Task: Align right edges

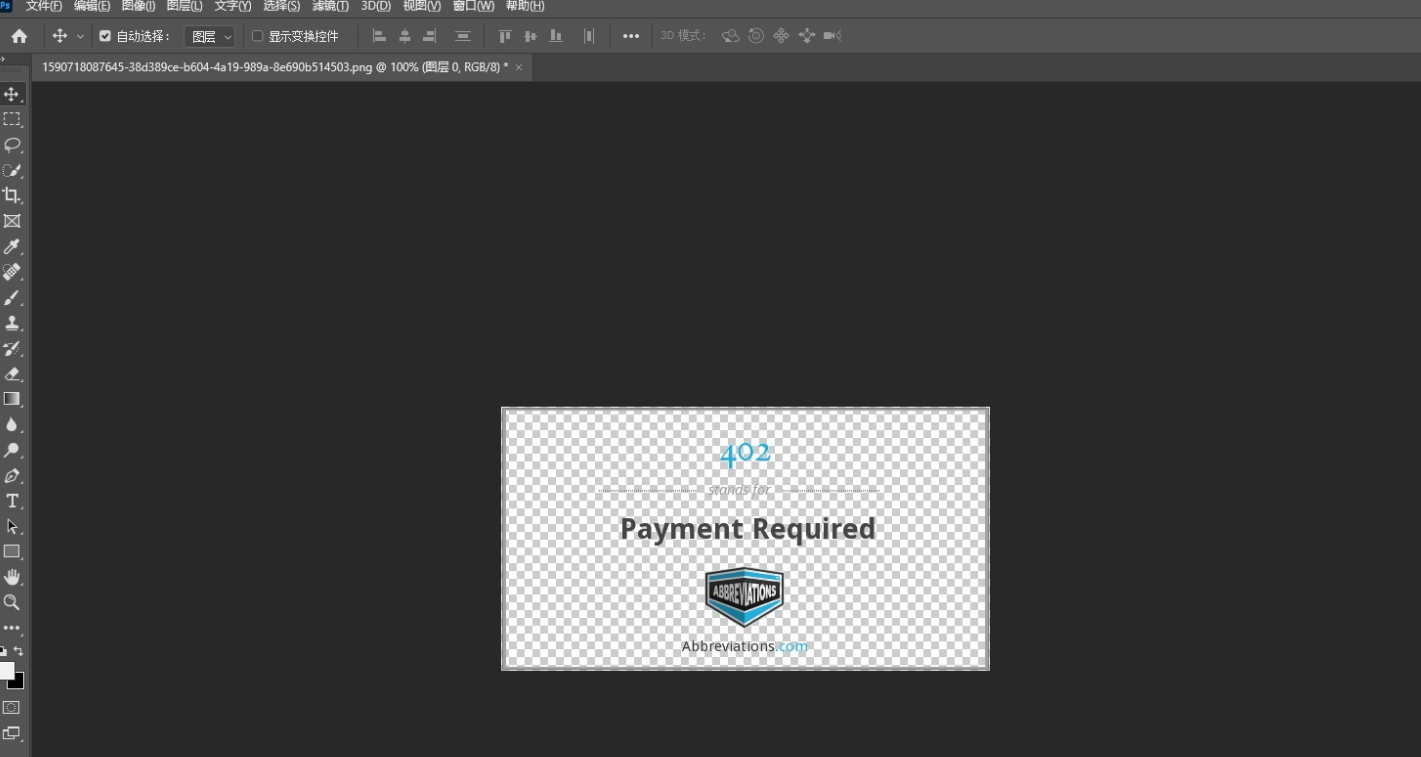Action: 430,36
